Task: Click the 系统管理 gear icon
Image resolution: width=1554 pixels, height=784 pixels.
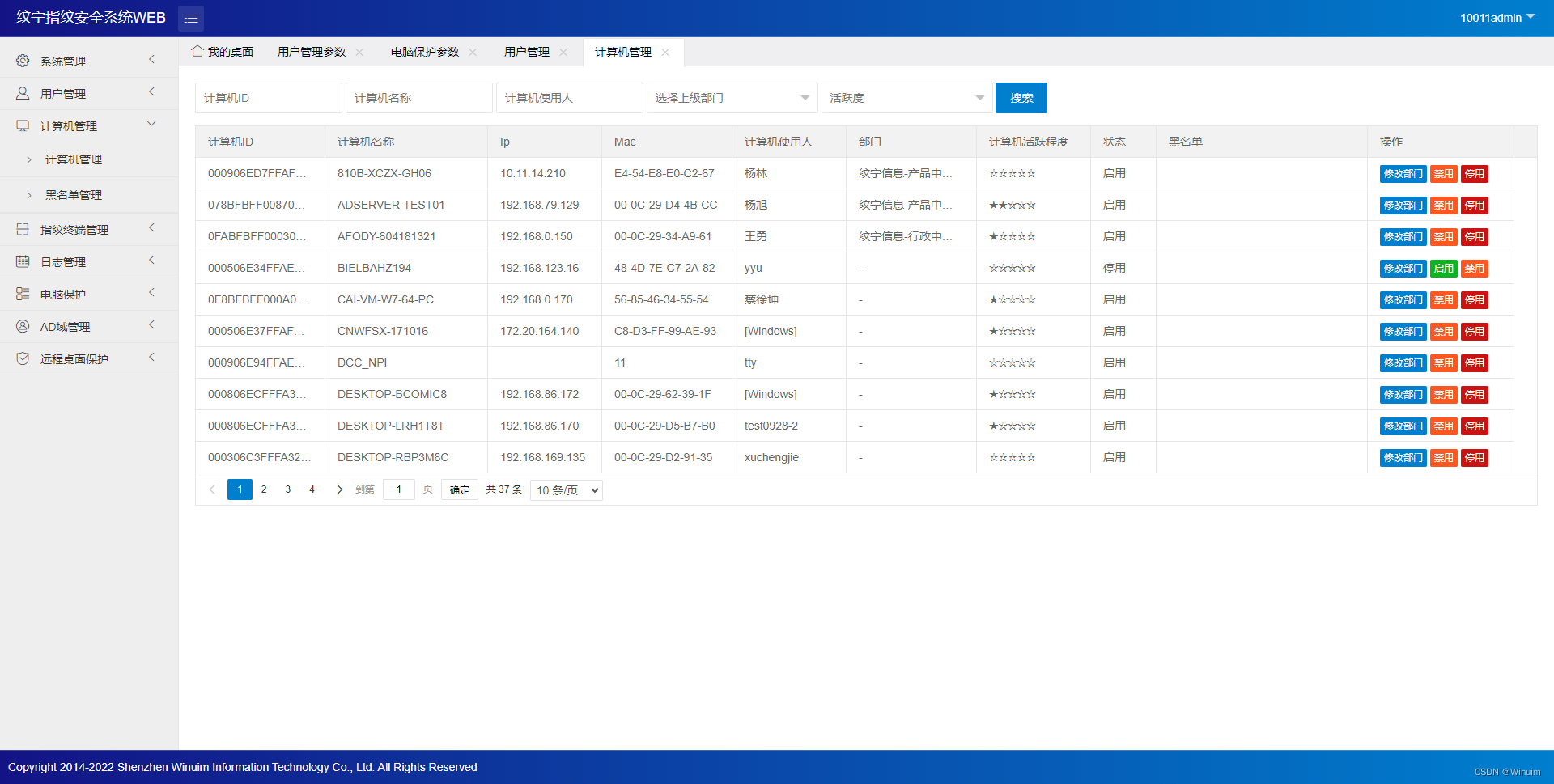Action: point(23,61)
